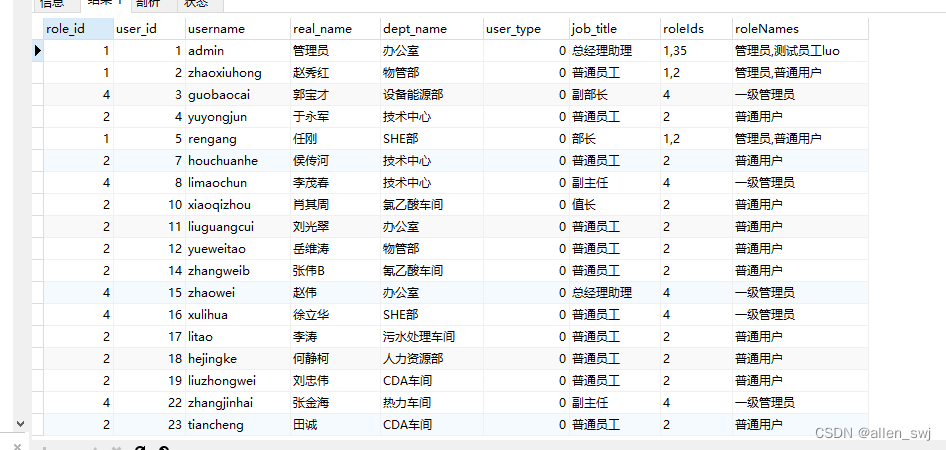This screenshot has width=946, height=450.
Task: Click the scroll-down arrow of the left panel
Action: (20, 424)
